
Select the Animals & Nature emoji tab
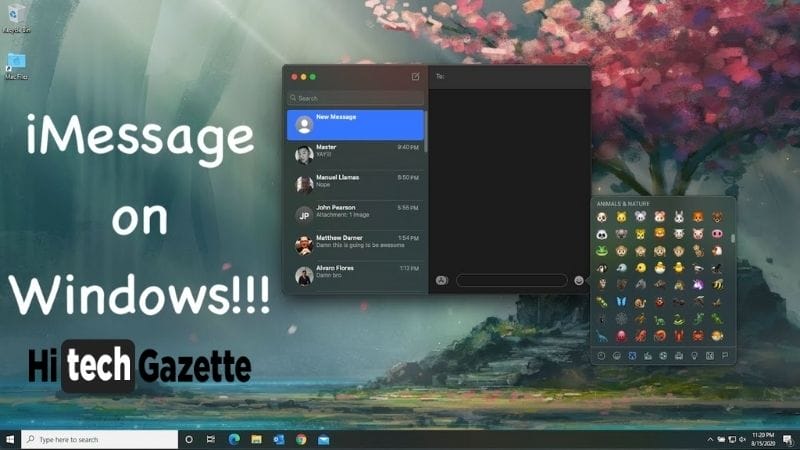tap(632, 356)
